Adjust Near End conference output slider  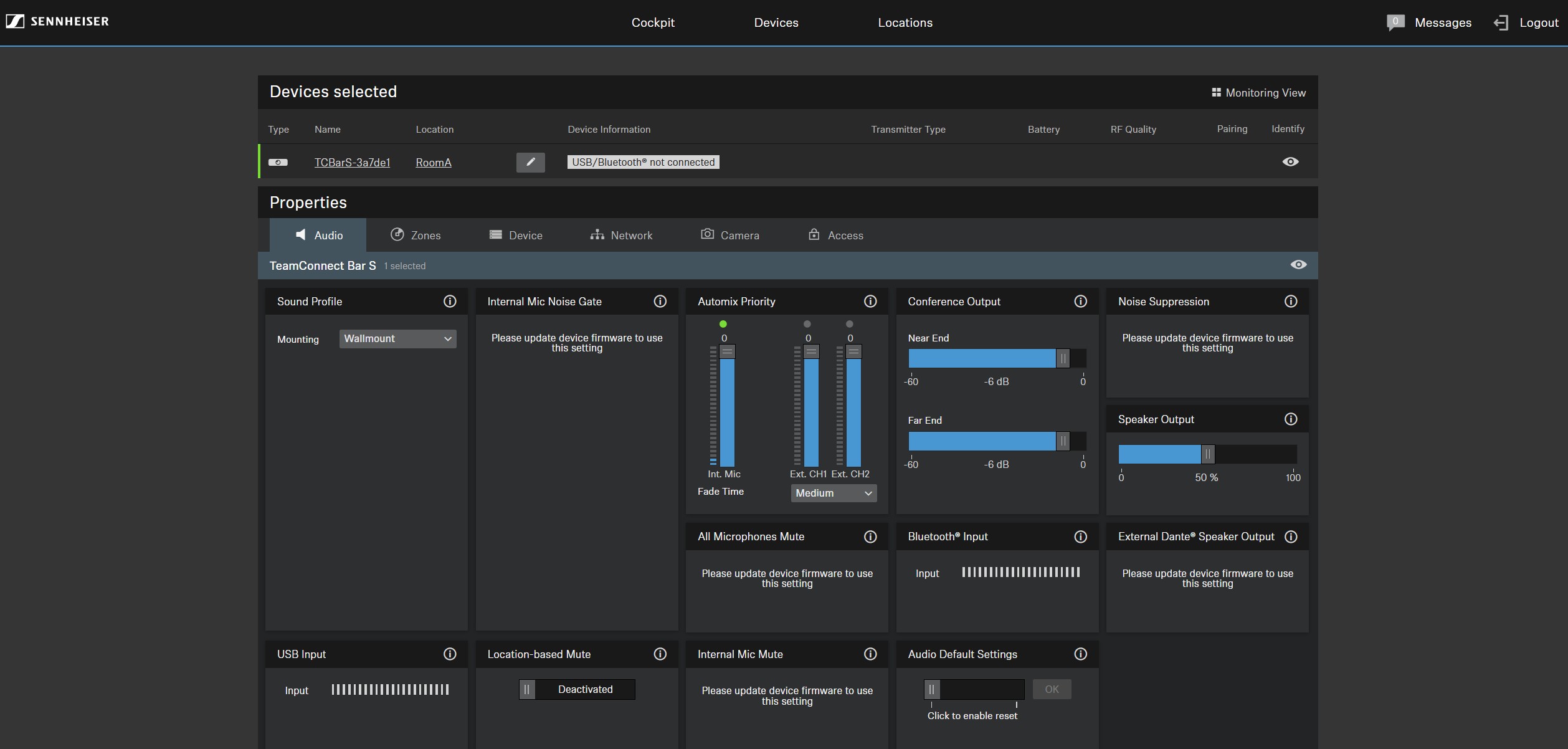(x=997, y=358)
